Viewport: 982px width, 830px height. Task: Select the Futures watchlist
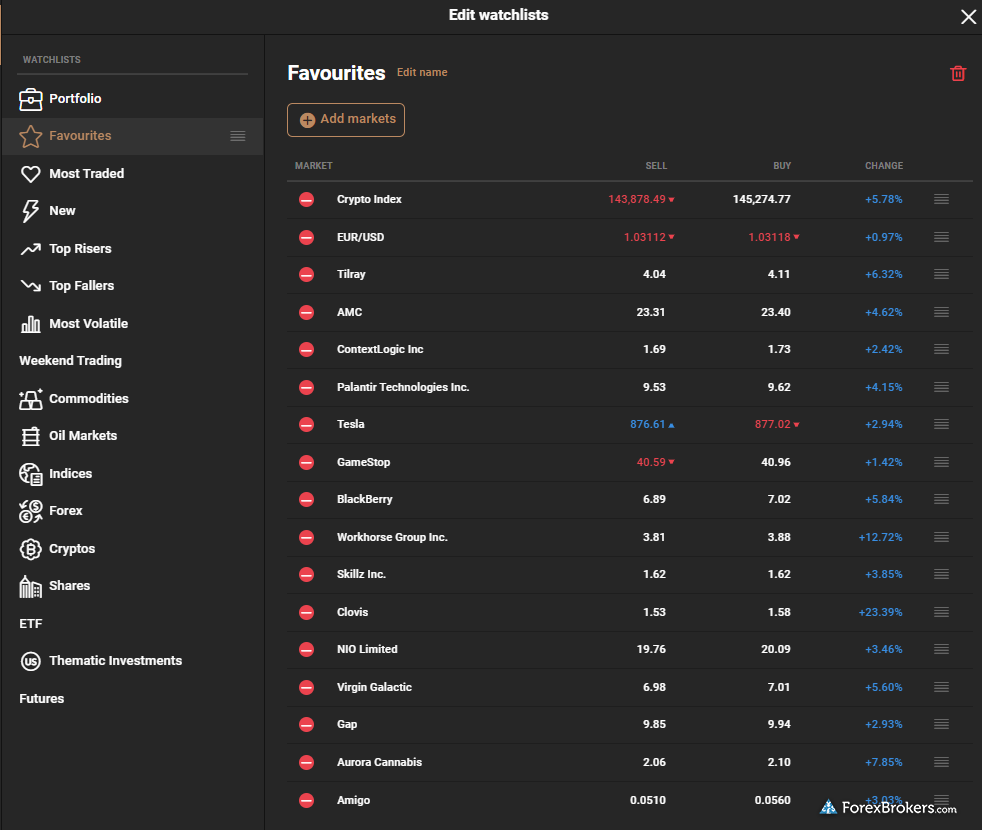pyautogui.click(x=41, y=698)
